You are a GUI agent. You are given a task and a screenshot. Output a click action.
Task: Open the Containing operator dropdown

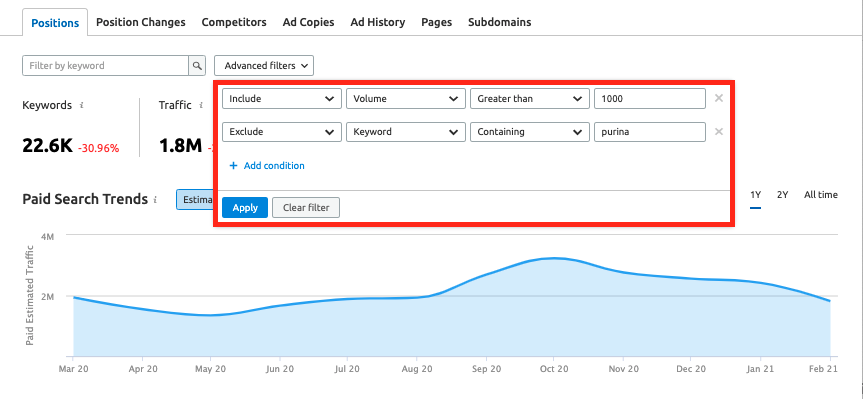pos(530,132)
